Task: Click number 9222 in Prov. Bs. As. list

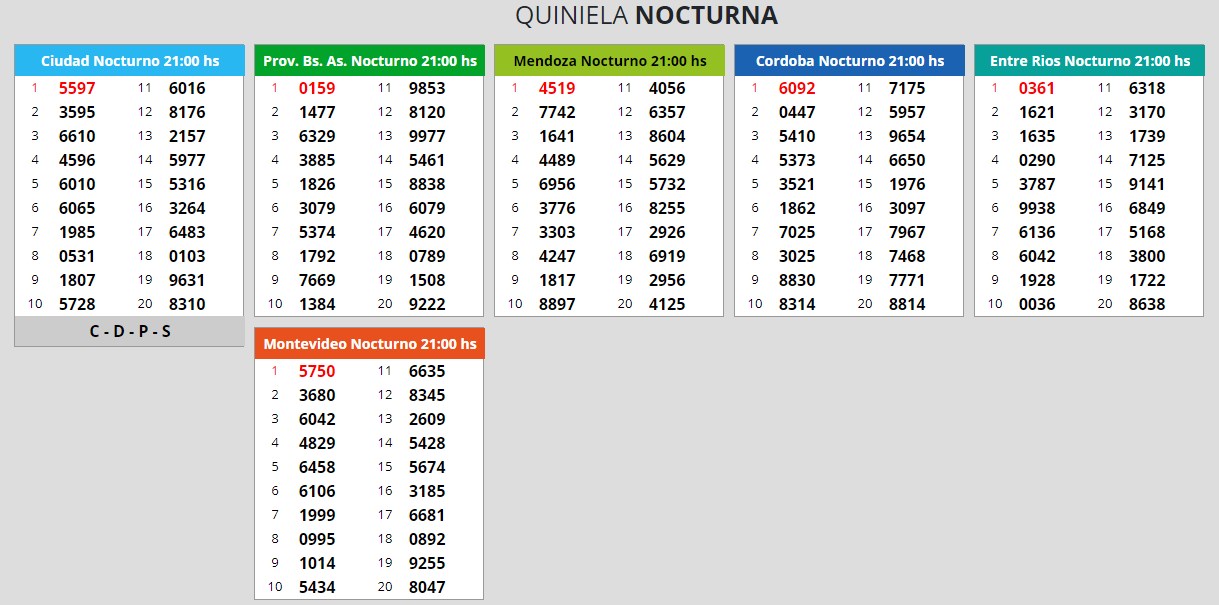Action: (x=427, y=304)
